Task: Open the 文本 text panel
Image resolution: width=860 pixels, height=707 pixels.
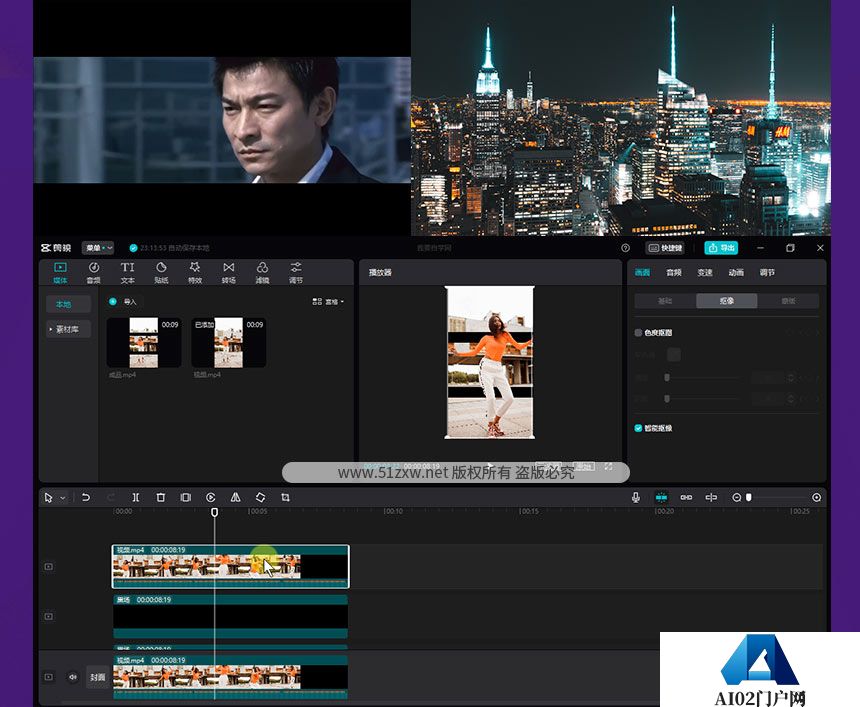Action: 127,273
